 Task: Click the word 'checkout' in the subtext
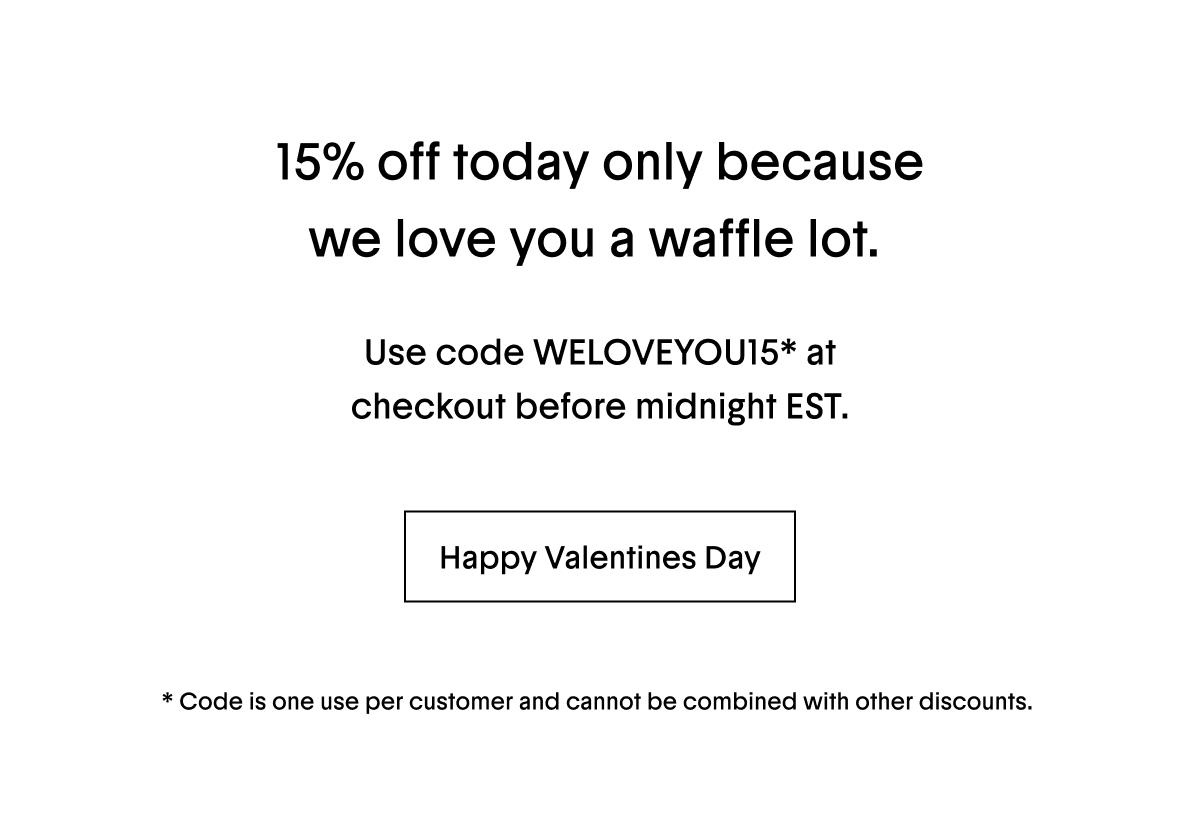click(x=428, y=407)
